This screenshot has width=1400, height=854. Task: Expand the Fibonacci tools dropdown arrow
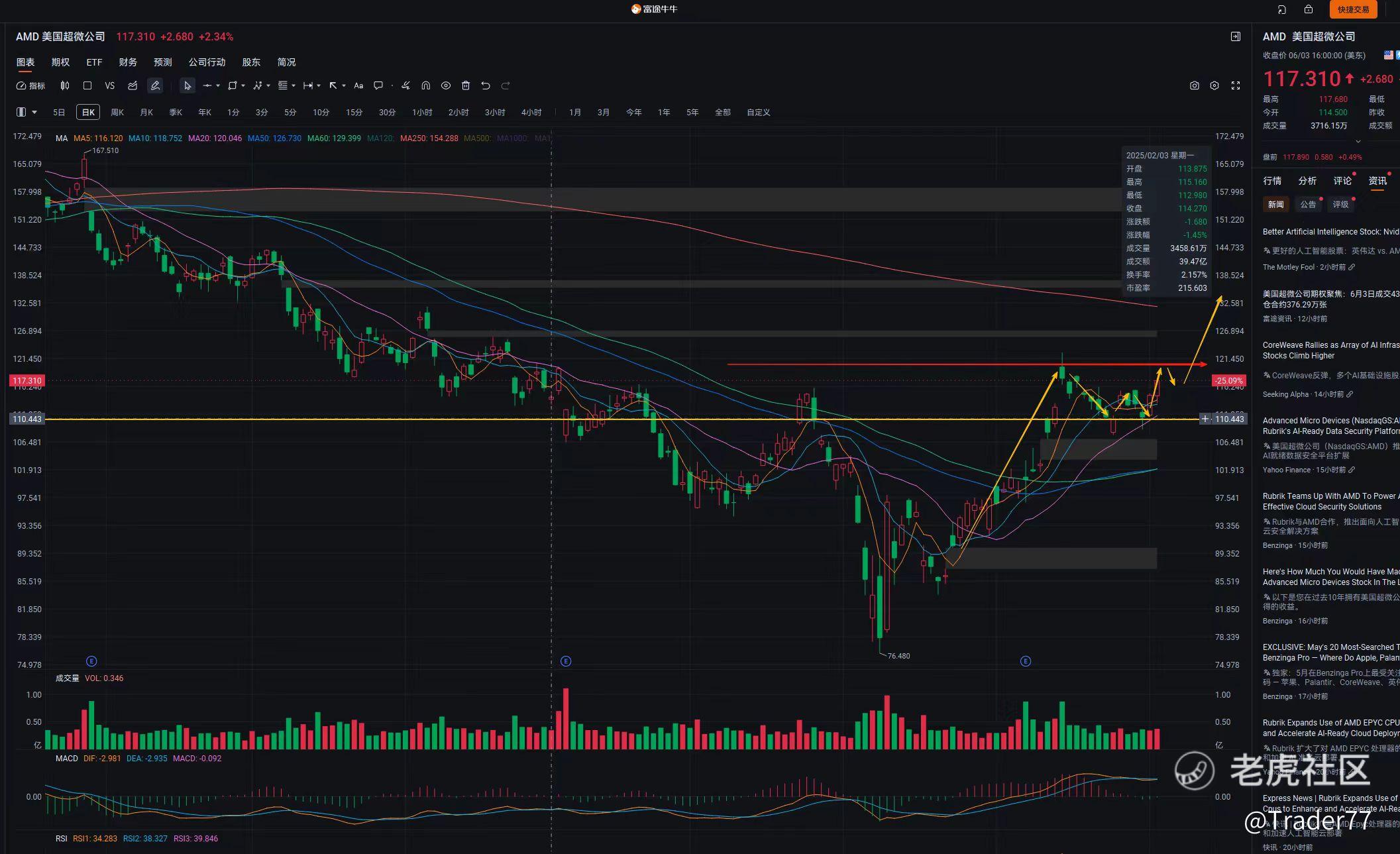coord(294,85)
